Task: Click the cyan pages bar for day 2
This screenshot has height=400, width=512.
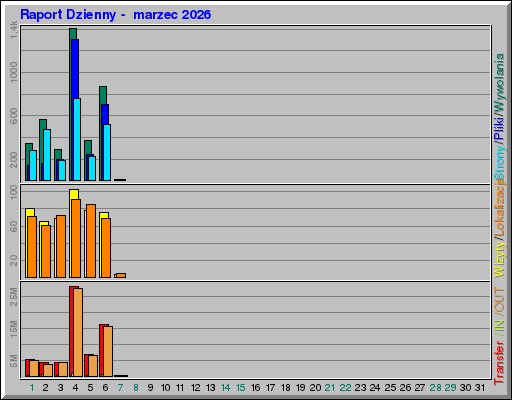Action: [x=47, y=155]
